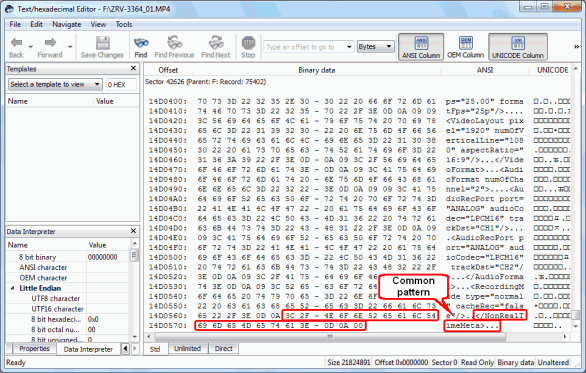The height and width of the screenshot is (373, 586).
Task: Open the File menu
Action: tap(15, 24)
